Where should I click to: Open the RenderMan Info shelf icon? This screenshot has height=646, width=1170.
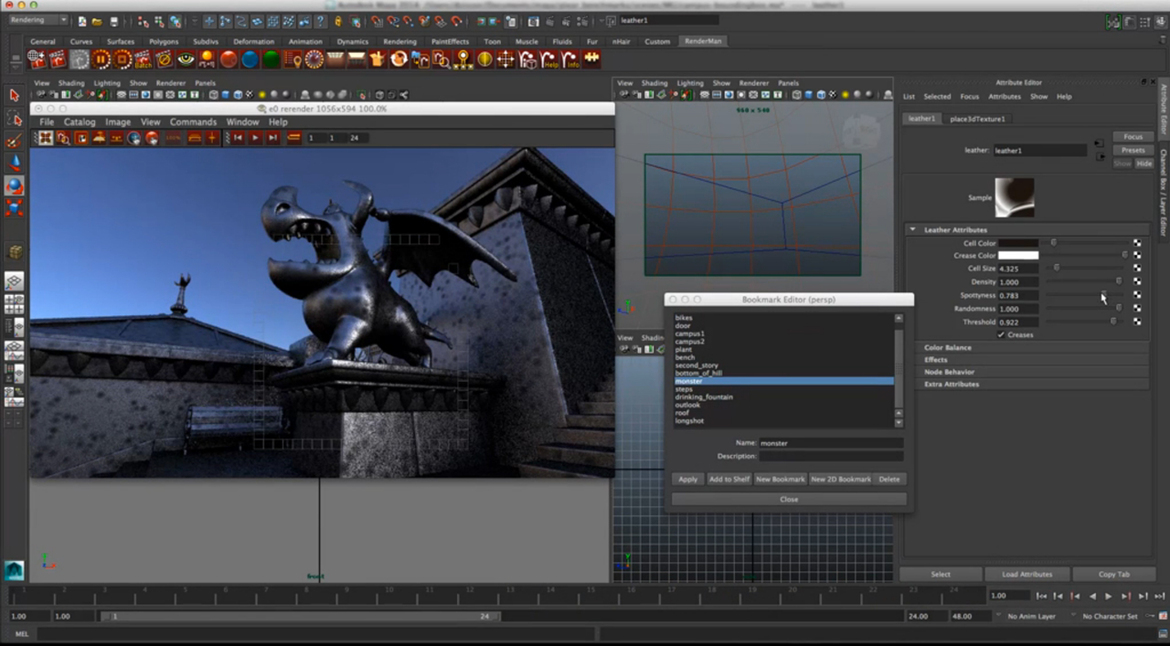pyautogui.click(x=571, y=59)
